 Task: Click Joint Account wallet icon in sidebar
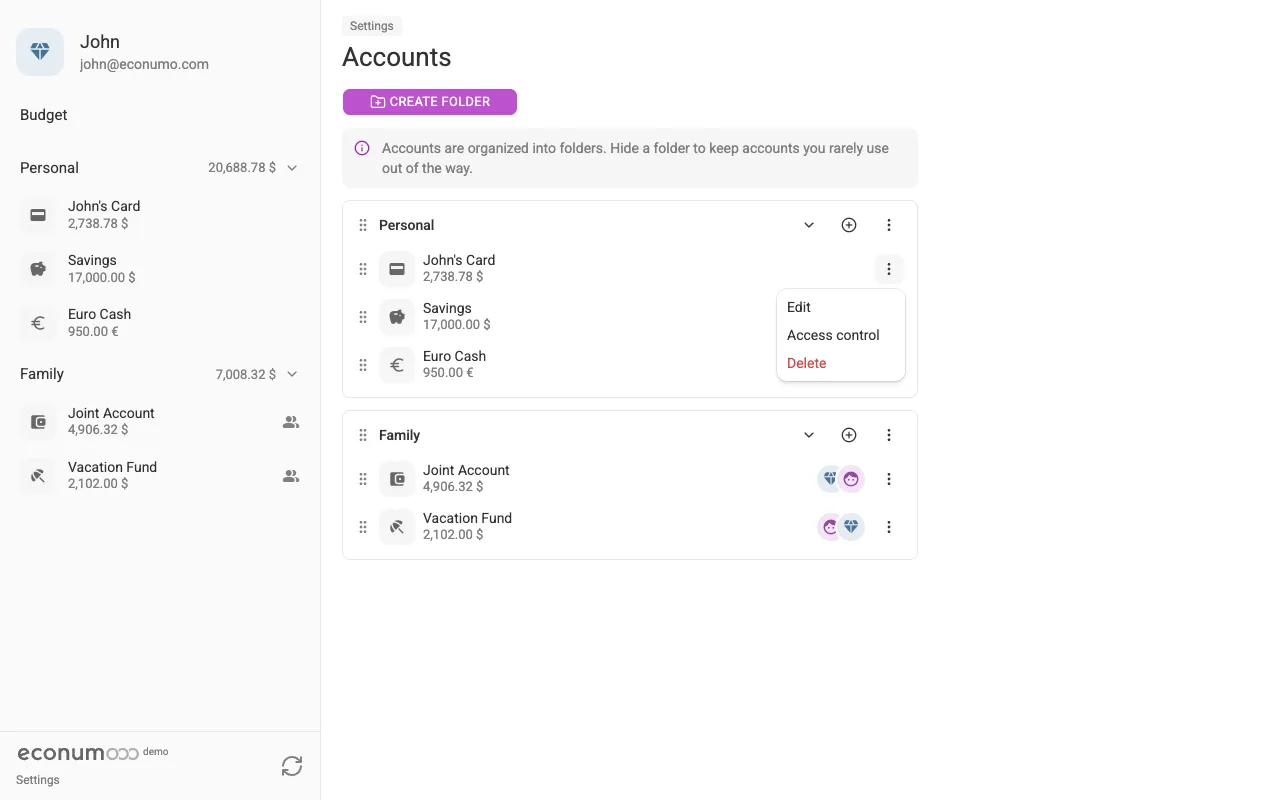38,422
